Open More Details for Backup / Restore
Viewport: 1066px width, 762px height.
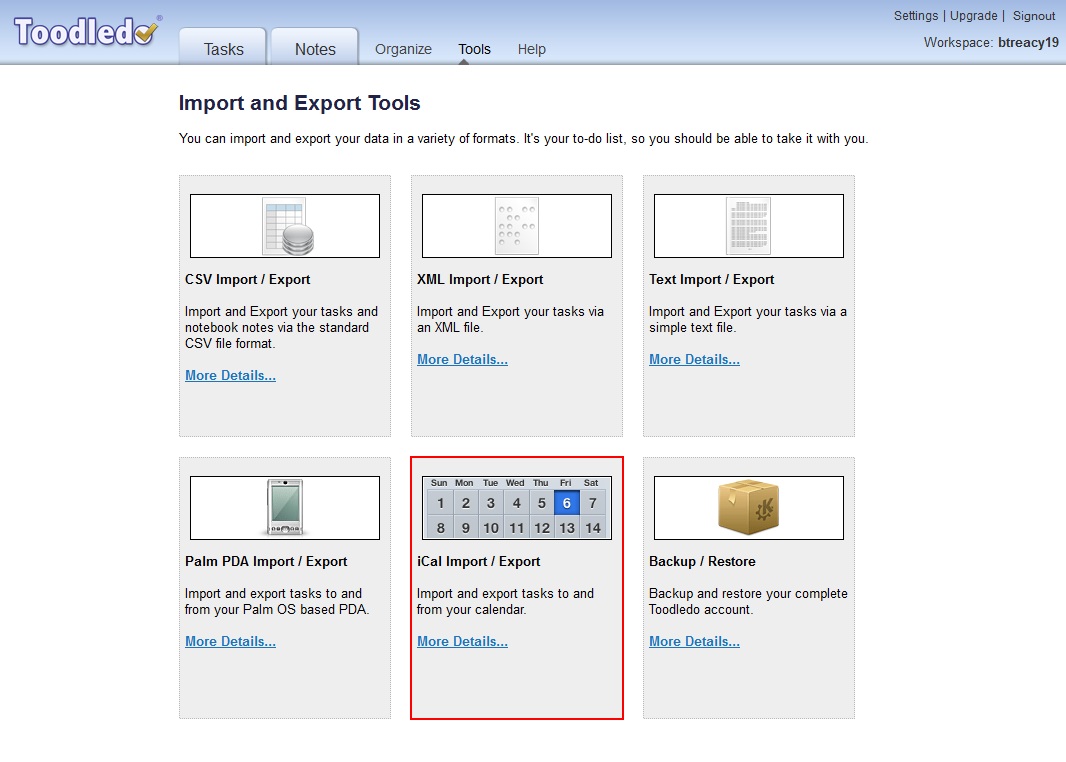(694, 641)
